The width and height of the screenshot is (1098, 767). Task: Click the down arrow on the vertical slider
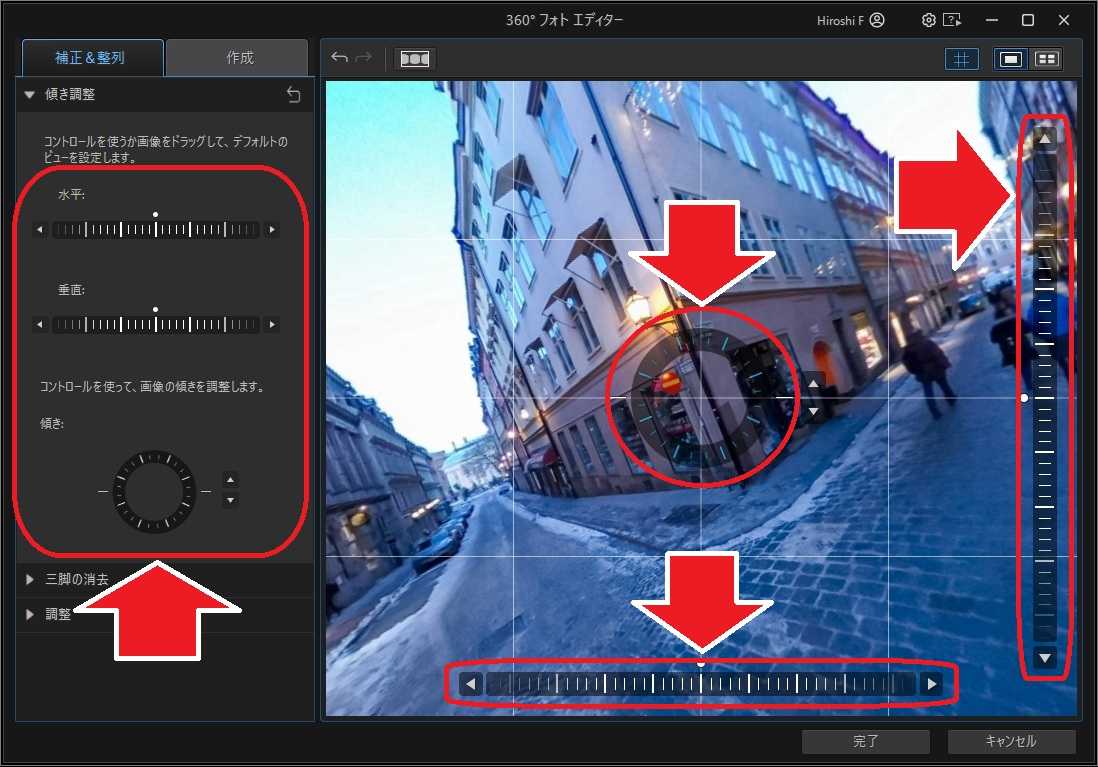tap(1044, 658)
